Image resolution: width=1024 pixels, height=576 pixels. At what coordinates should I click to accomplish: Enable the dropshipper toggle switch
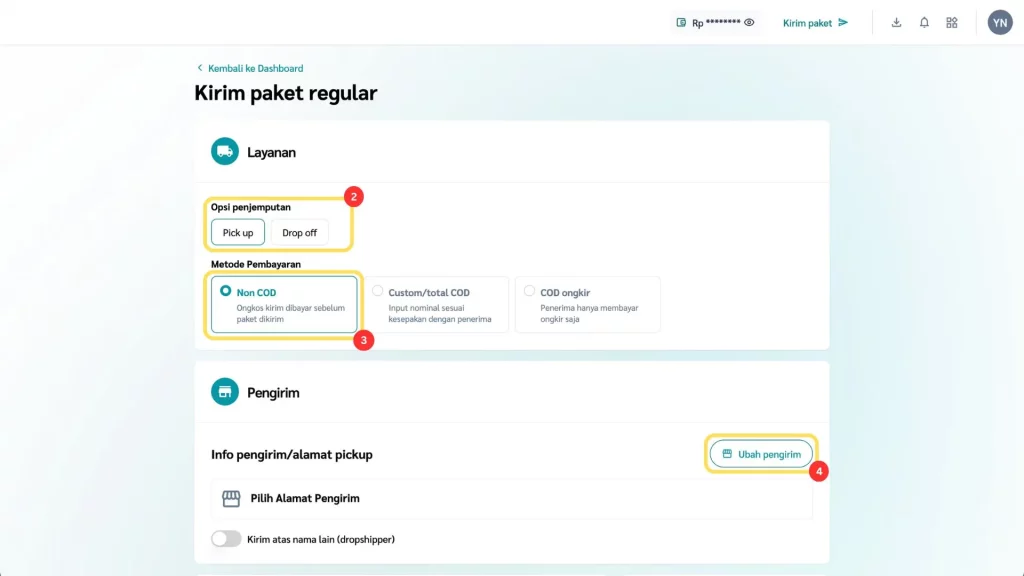pos(226,539)
